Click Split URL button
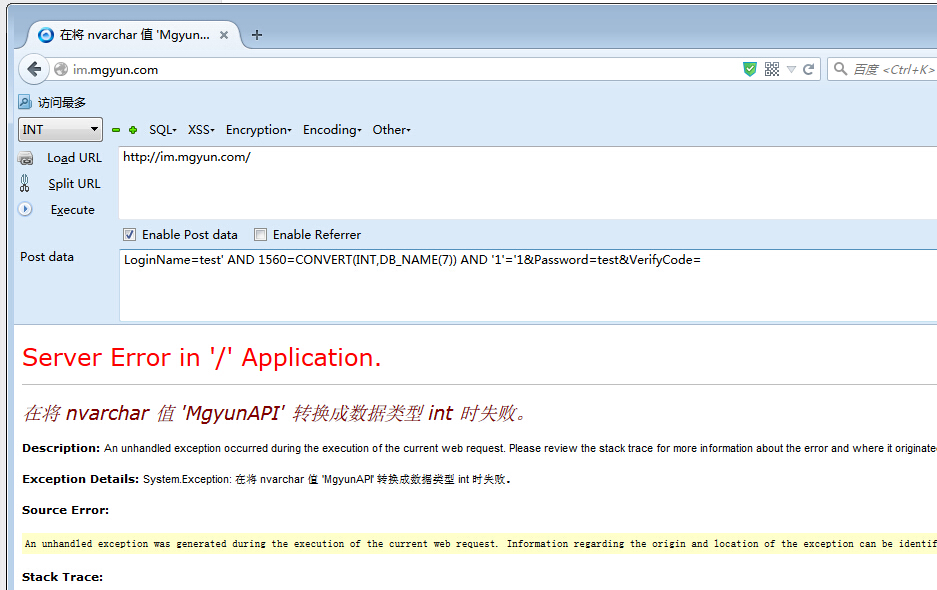The height and width of the screenshot is (590, 937). click(74, 184)
